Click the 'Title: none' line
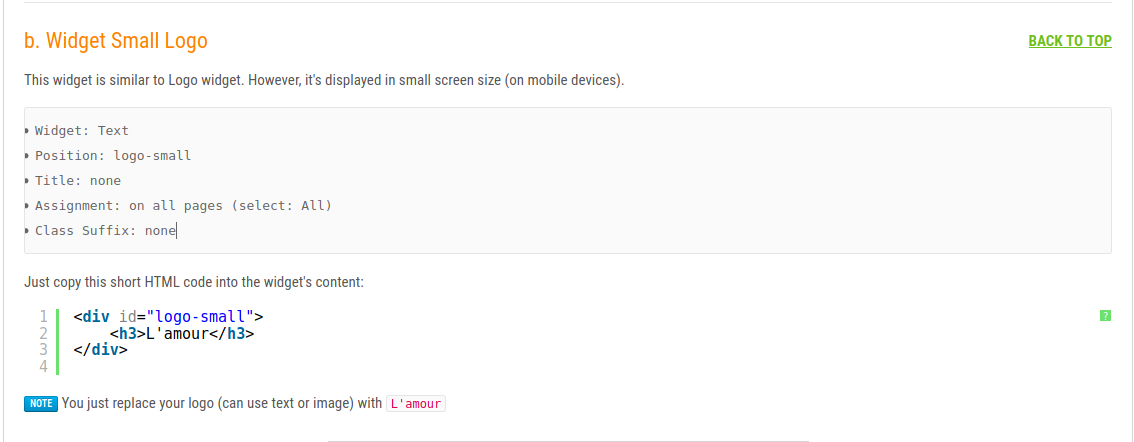Screen dimensions: 1134x442 (77, 181)
